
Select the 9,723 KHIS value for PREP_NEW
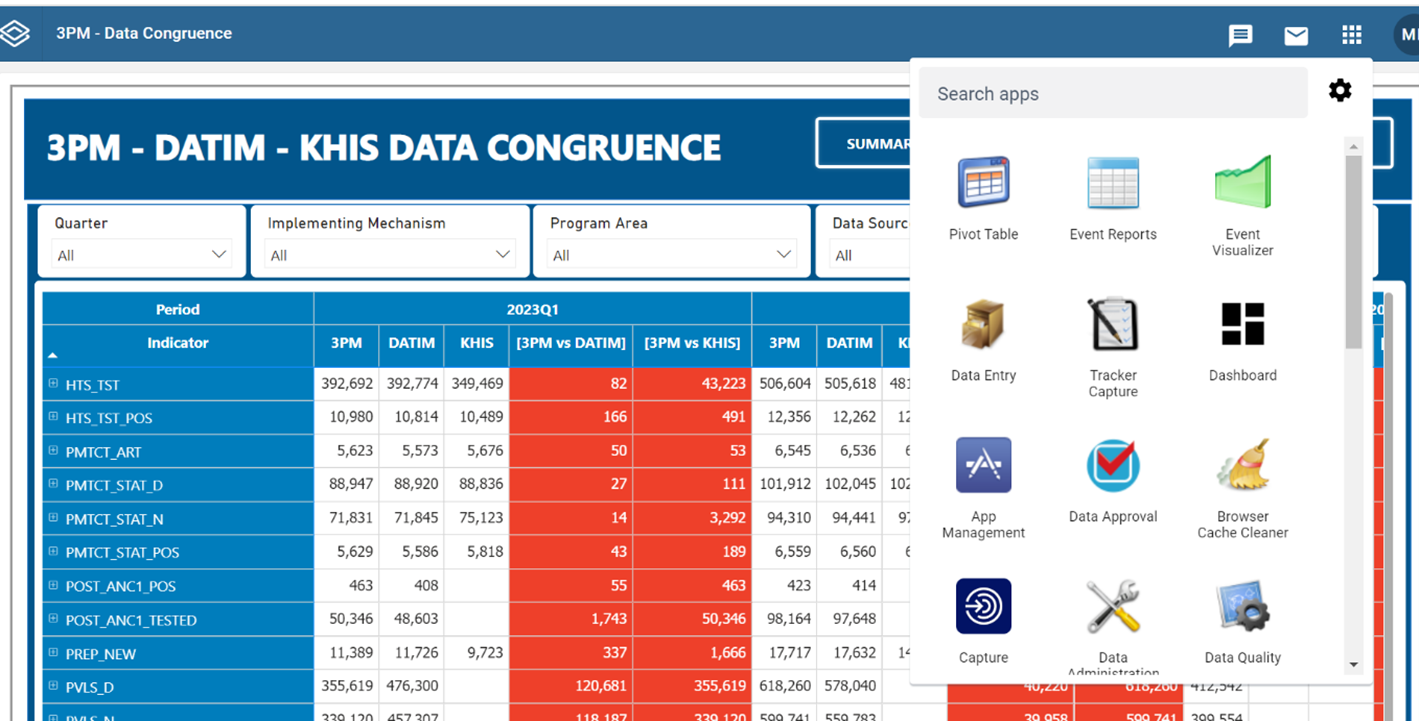(477, 653)
